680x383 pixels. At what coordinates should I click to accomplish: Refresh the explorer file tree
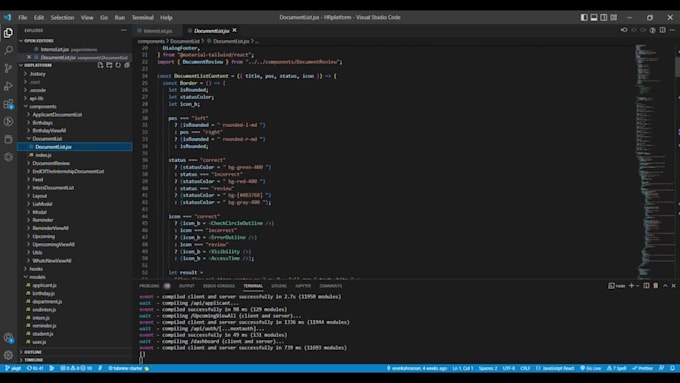pos(118,65)
